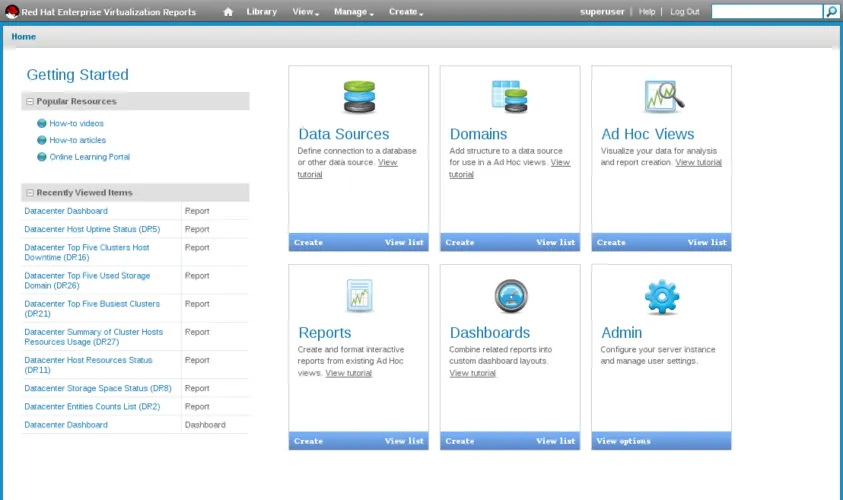Open Datacenter Summary of Cluster Hosts Resources Usage (DR27)

pyautogui.click(x=94, y=337)
